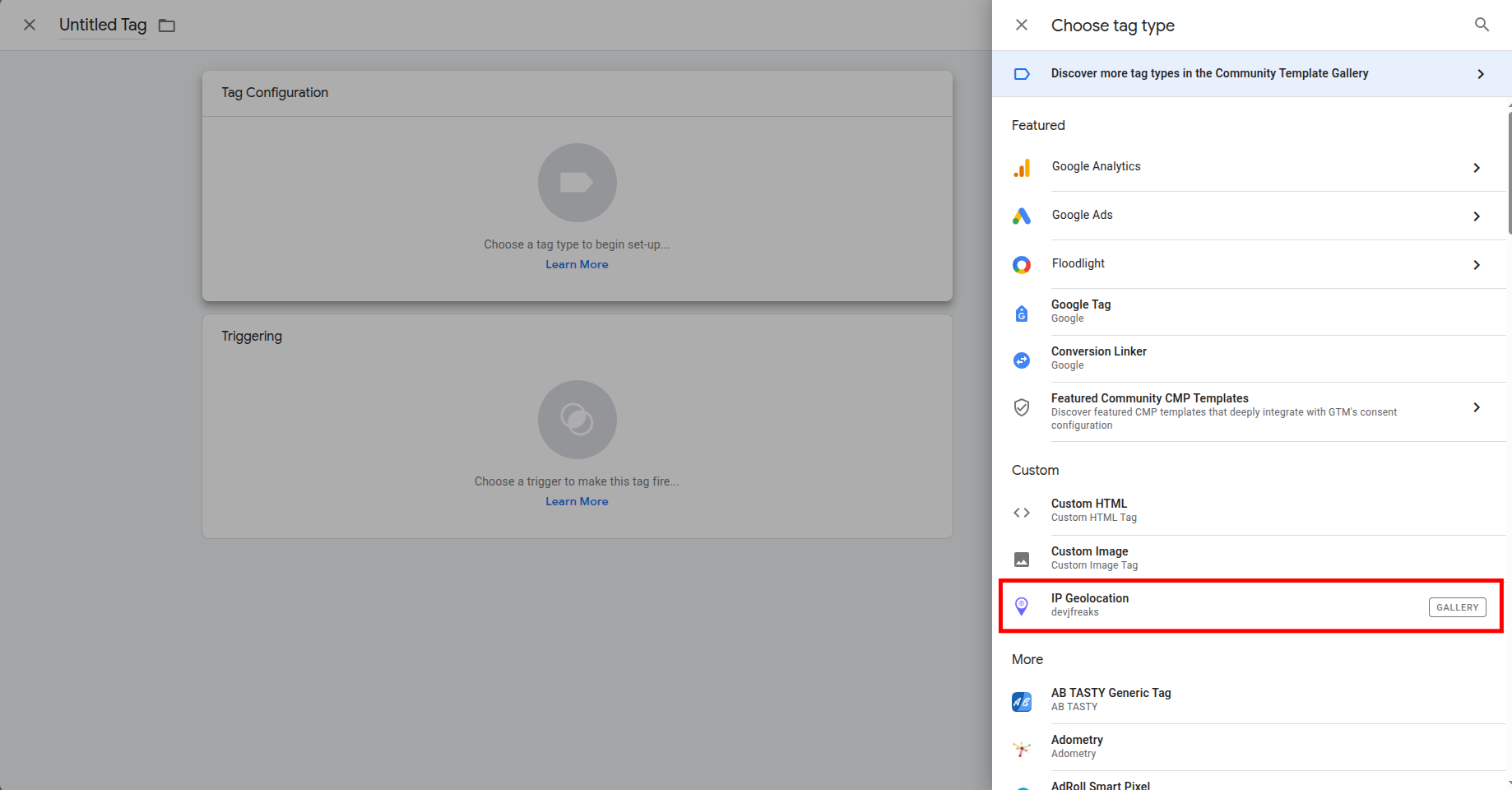The height and width of the screenshot is (790, 1512).
Task: Click the Choose a tag type to begin set-up text
Action: 577,244
